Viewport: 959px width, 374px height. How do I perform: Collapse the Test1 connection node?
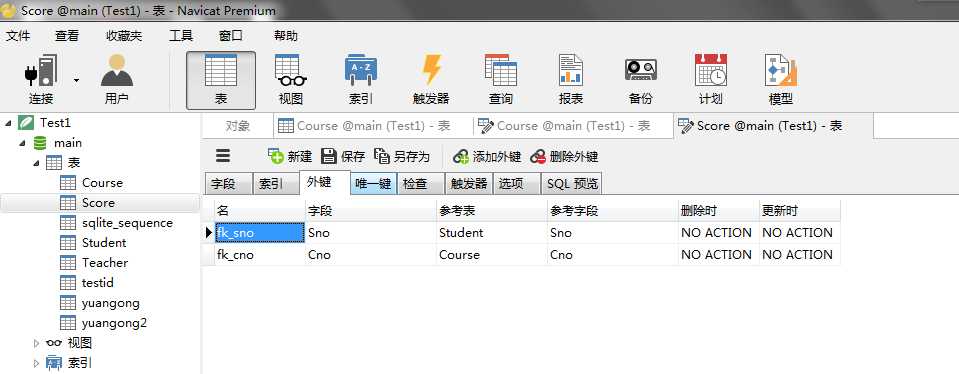[x=9, y=123]
